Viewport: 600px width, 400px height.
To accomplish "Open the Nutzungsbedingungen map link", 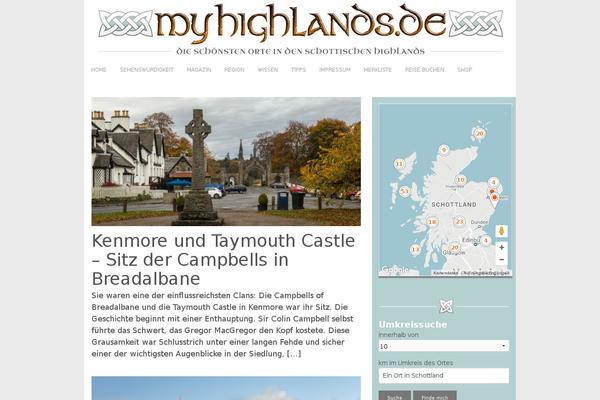I will (x=486, y=273).
